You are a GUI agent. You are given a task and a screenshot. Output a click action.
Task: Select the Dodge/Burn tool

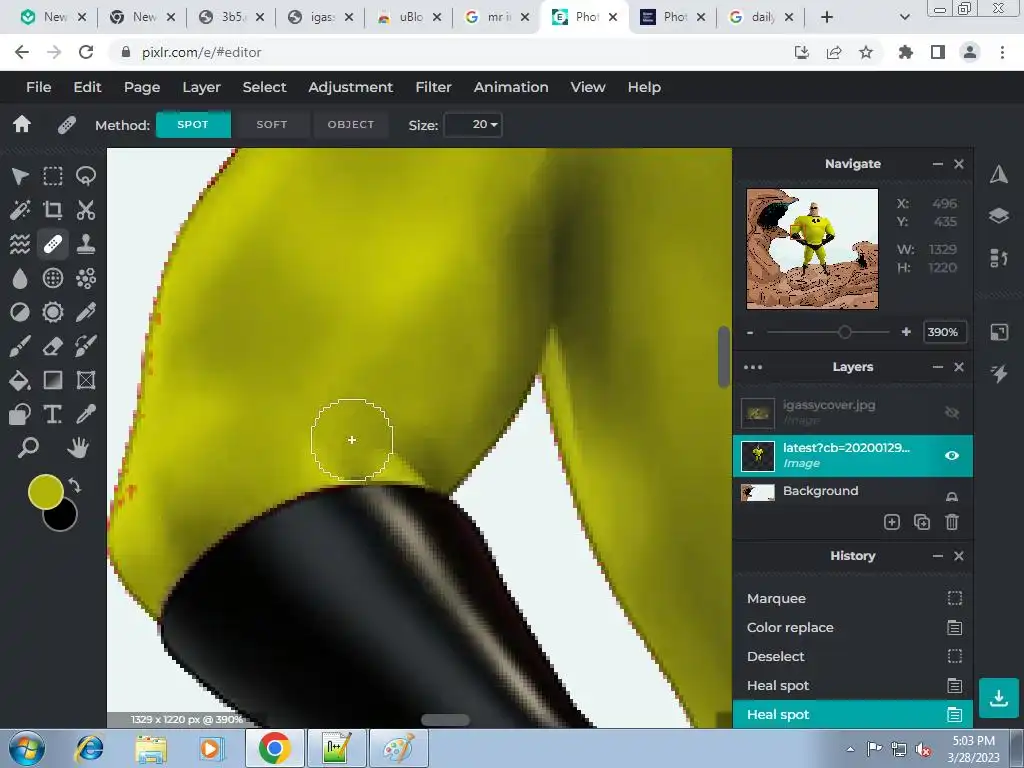pos(20,312)
